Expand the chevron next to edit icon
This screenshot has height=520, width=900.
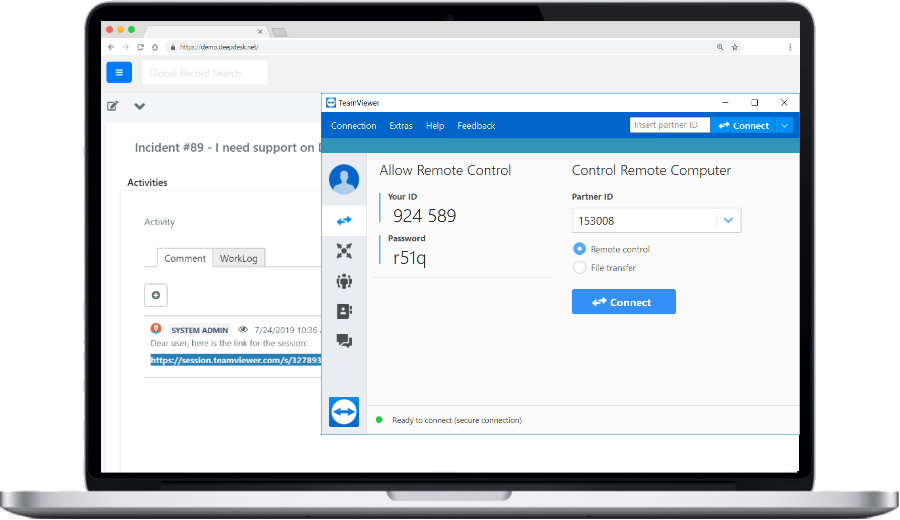pyautogui.click(x=139, y=106)
